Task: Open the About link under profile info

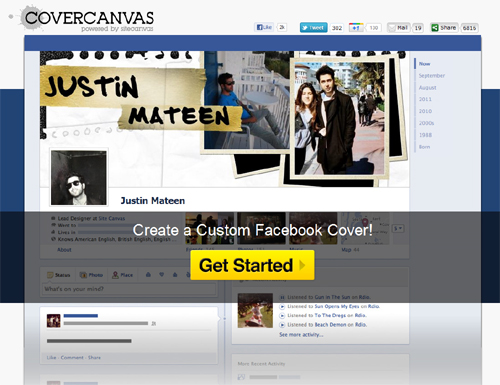Action: (64, 250)
